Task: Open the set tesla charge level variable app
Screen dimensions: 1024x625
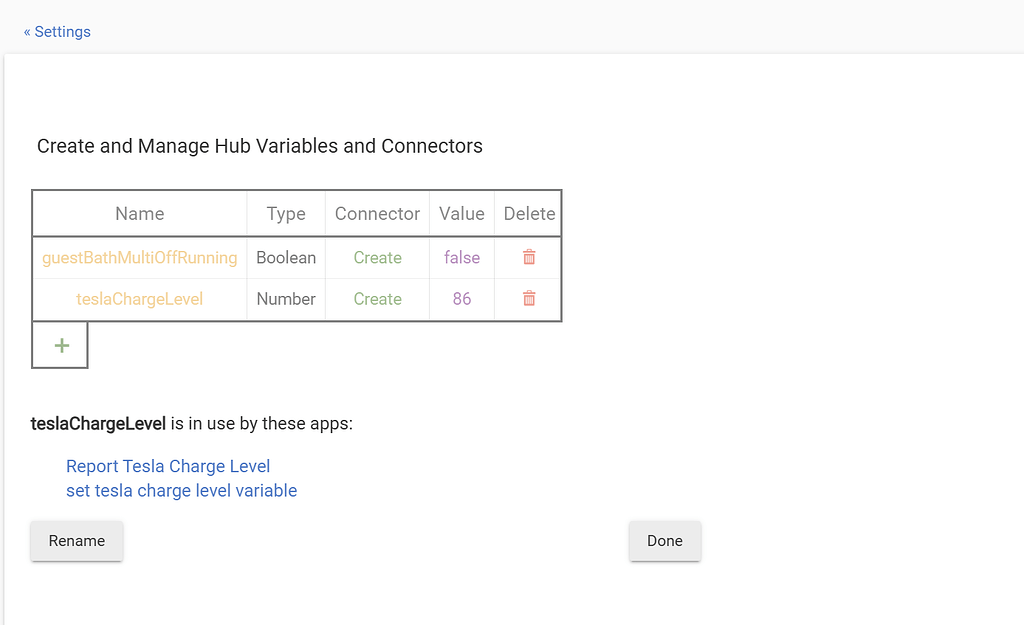Action: pos(181,491)
